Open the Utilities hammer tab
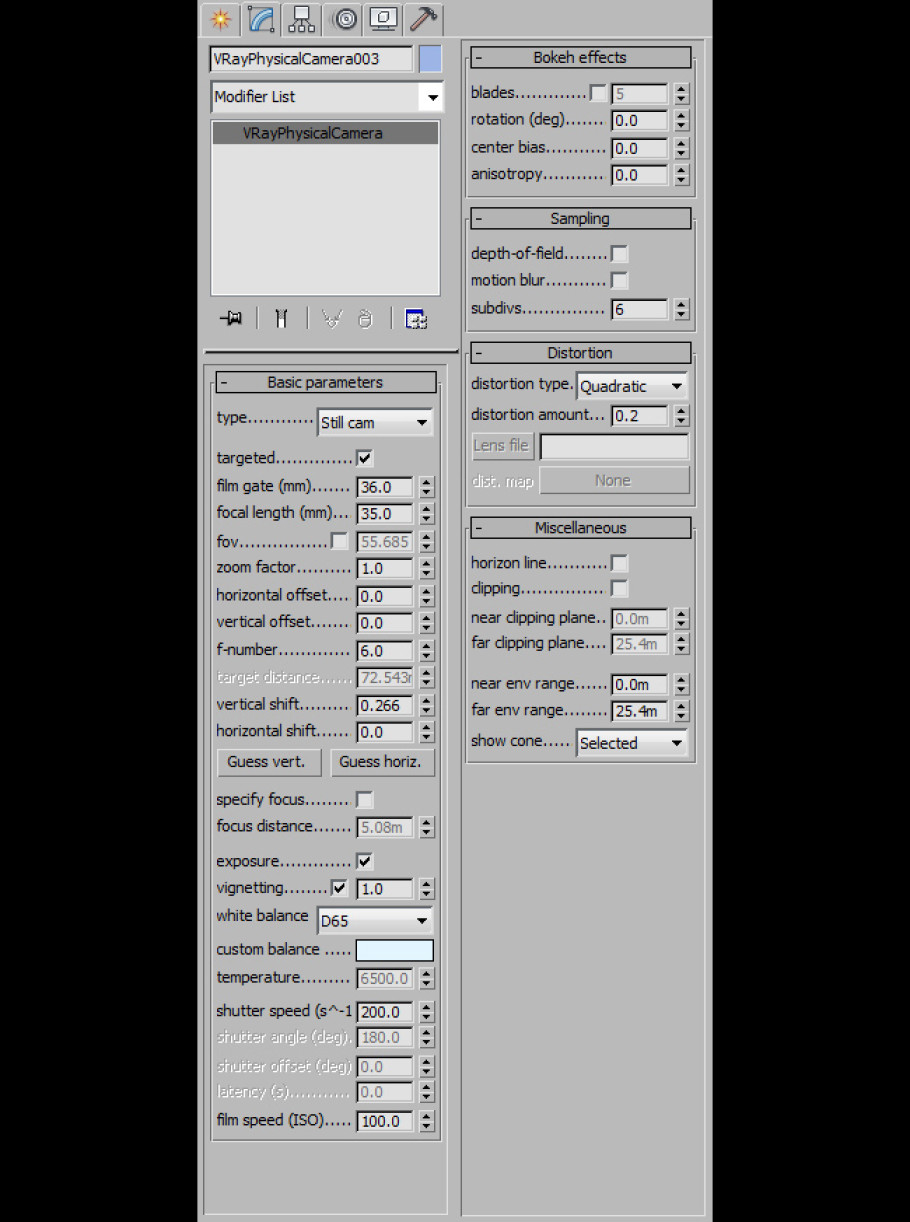Image resolution: width=910 pixels, height=1222 pixels. pyautogui.click(x=424, y=19)
